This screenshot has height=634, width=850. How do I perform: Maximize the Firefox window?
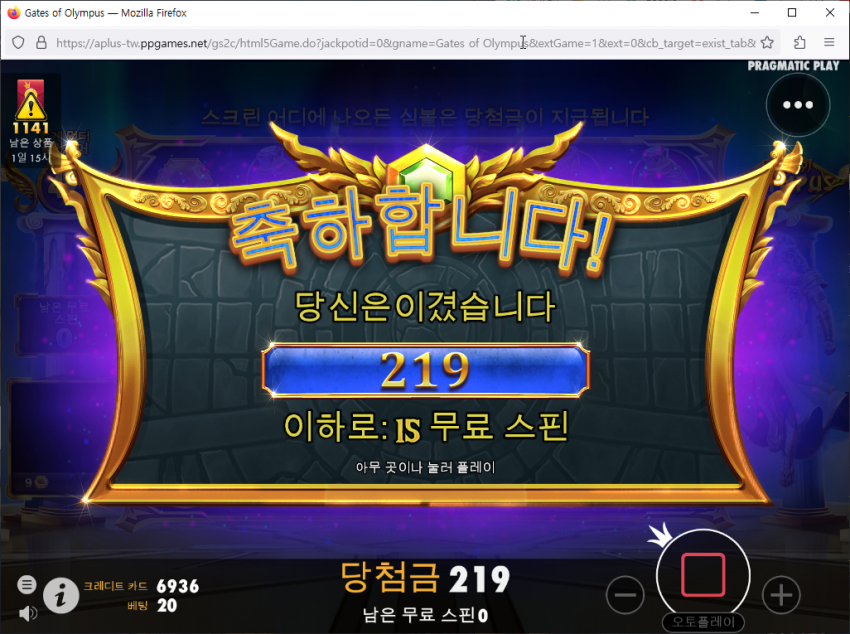792,12
